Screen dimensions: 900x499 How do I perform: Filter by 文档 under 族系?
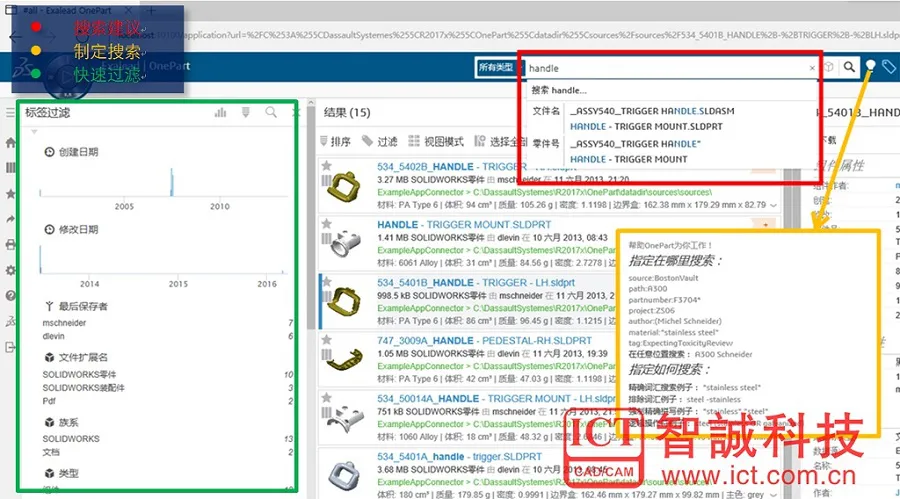51,452
